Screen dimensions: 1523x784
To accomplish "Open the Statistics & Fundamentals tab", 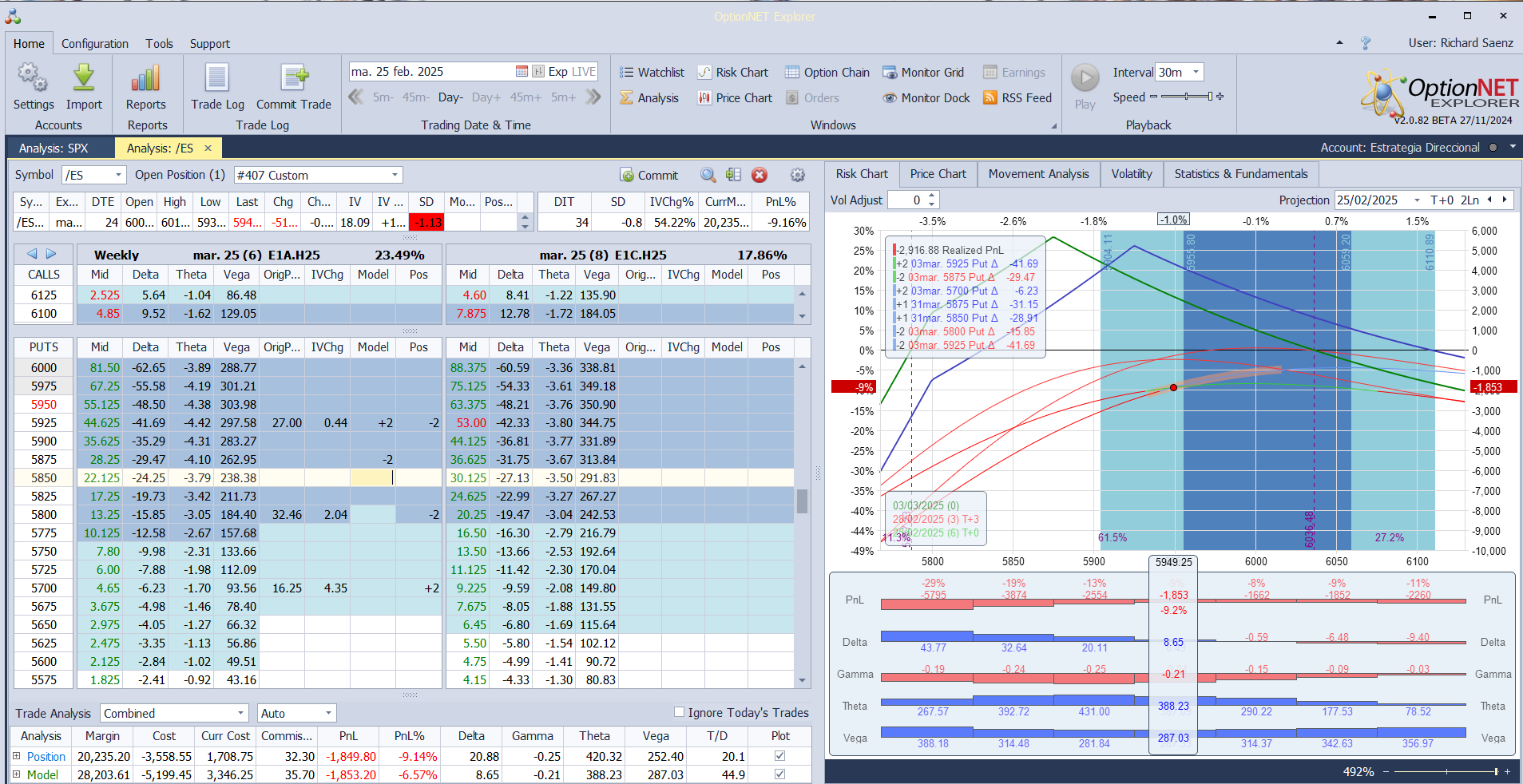I will [1241, 174].
